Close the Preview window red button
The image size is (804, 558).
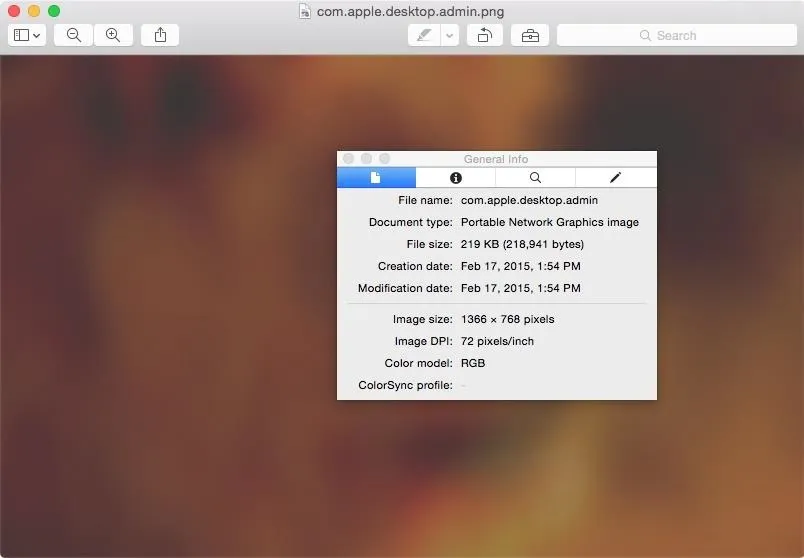(14, 11)
